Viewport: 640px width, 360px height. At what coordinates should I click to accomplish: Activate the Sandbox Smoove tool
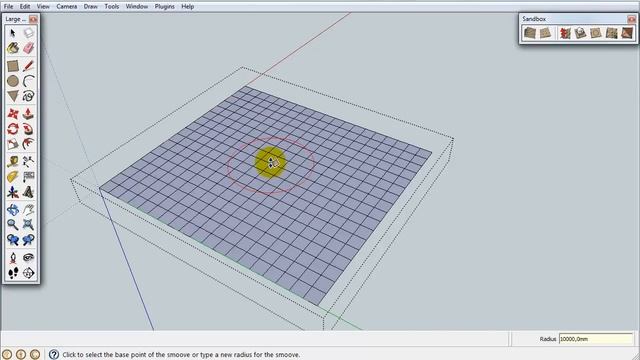(565, 33)
